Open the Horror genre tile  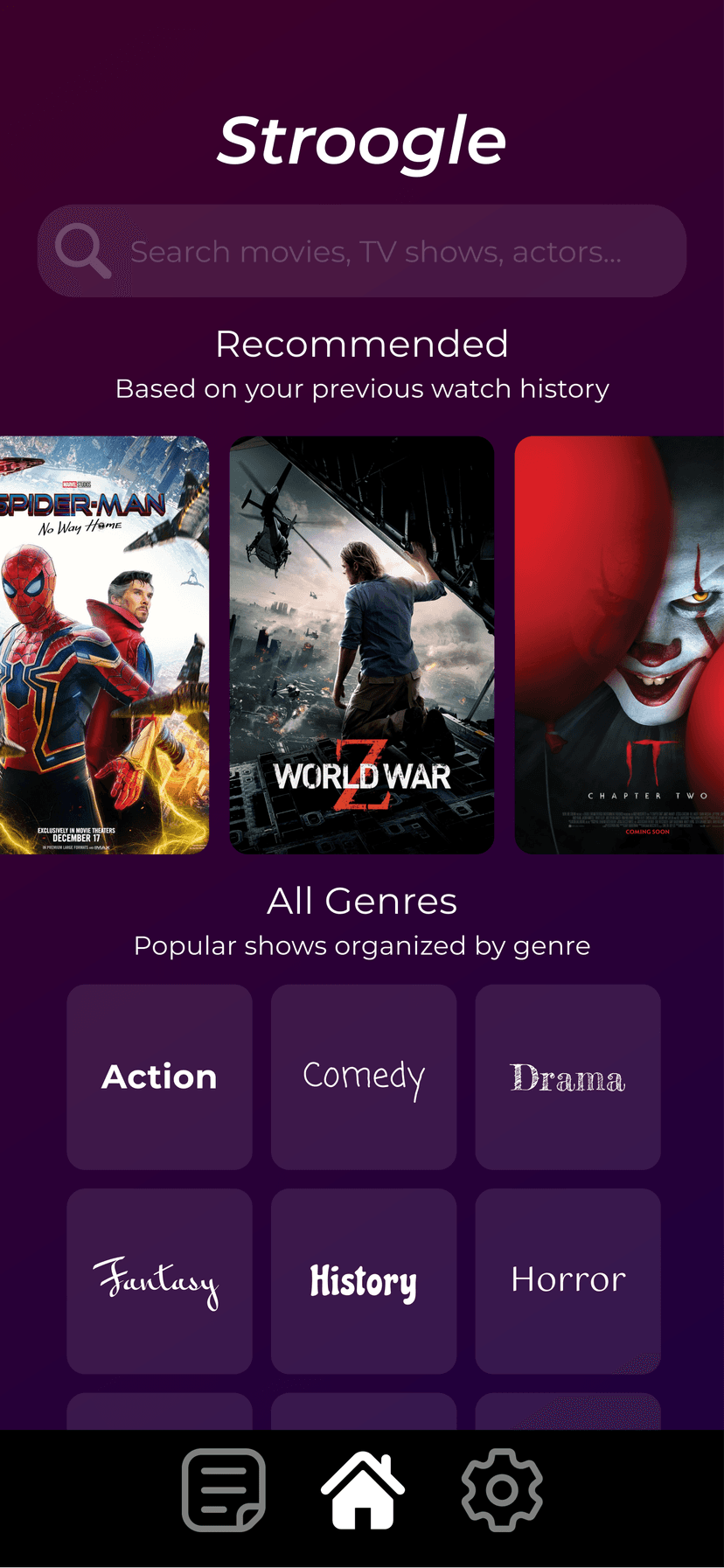567,1281
